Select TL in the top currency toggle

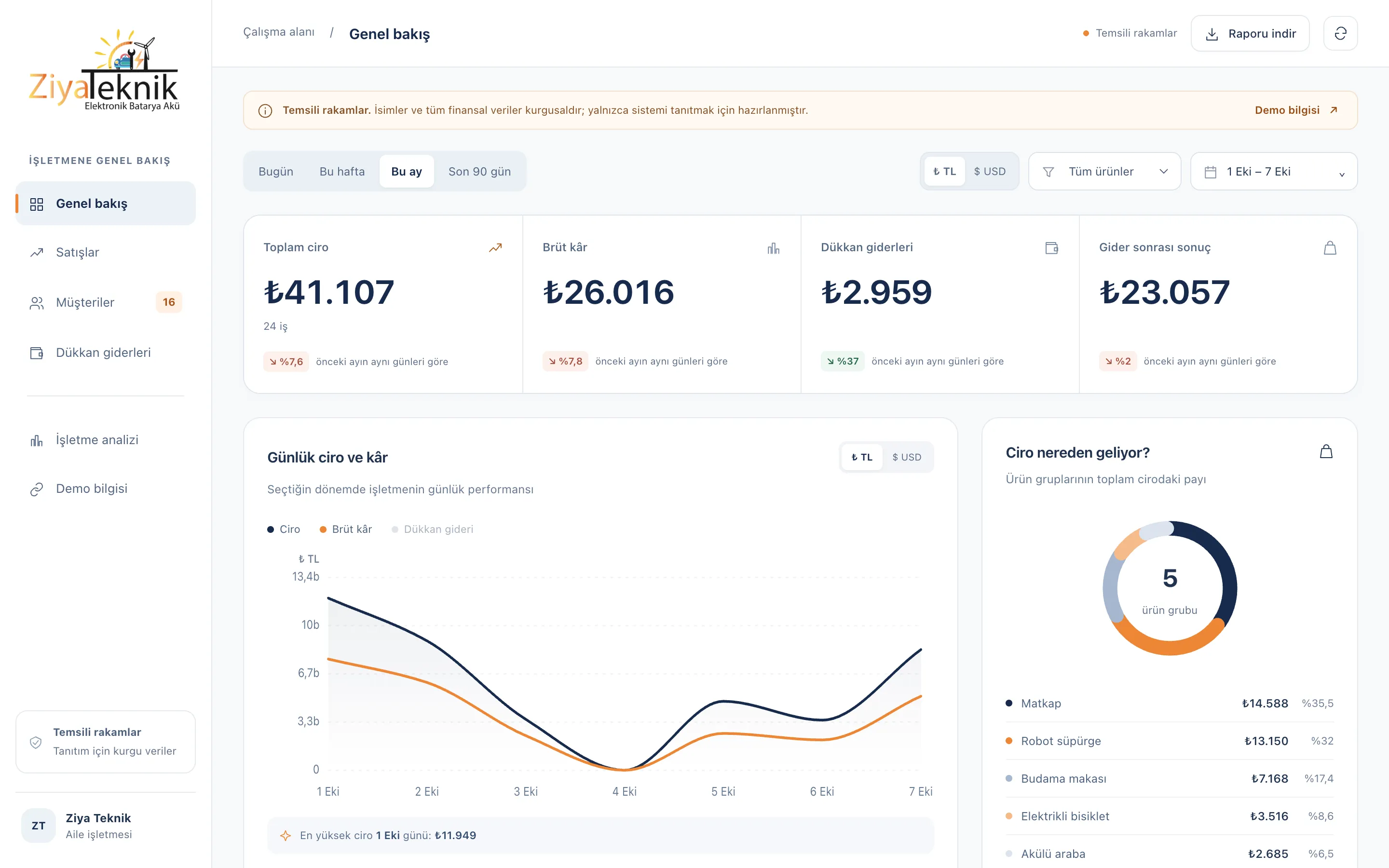(944, 171)
